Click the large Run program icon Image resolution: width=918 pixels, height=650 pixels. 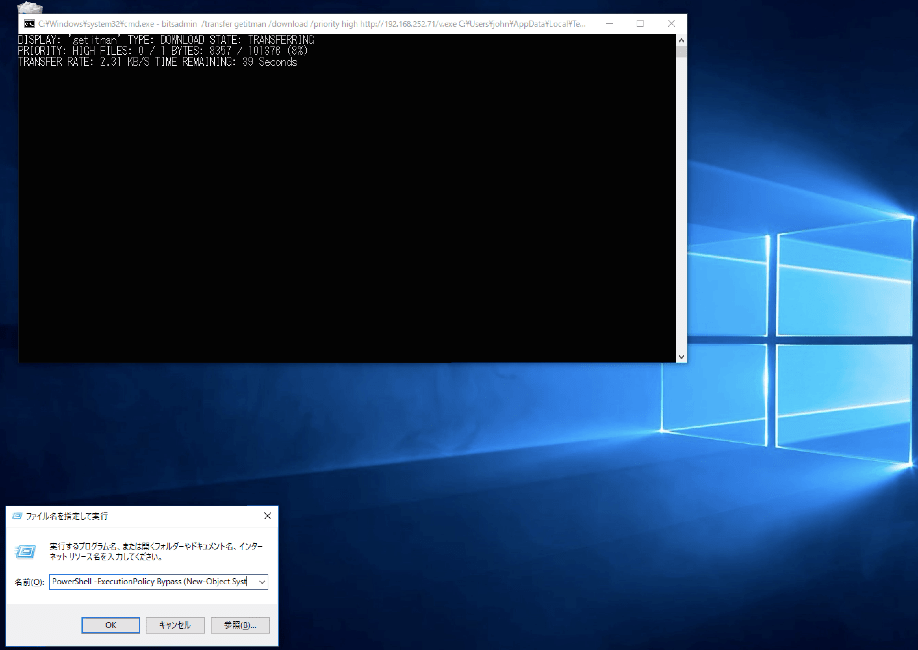click(x=27, y=550)
